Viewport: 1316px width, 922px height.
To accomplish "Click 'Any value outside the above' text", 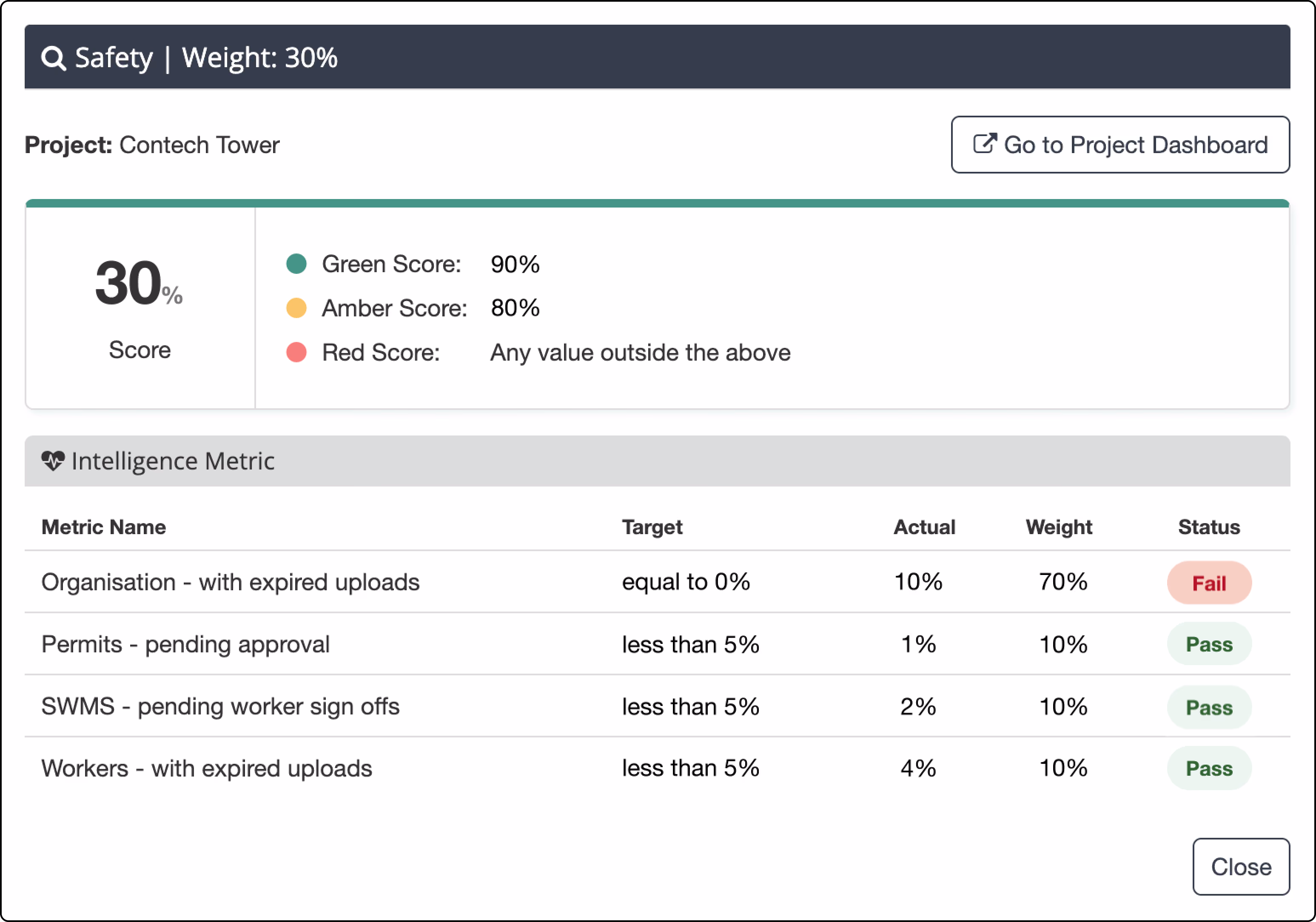I will pyautogui.click(x=640, y=353).
